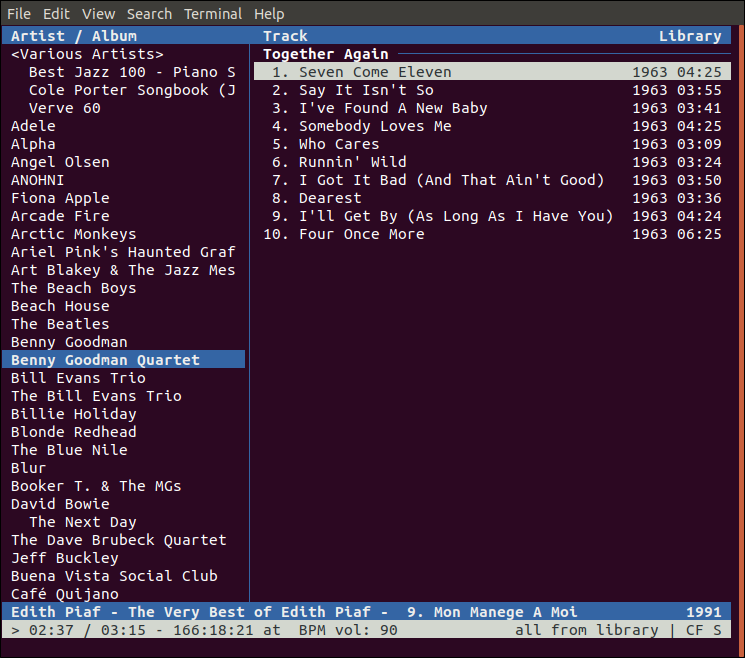Select track 4 Somebody Loves Me
Screen dimensions: 745x658
tap(492, 126)
